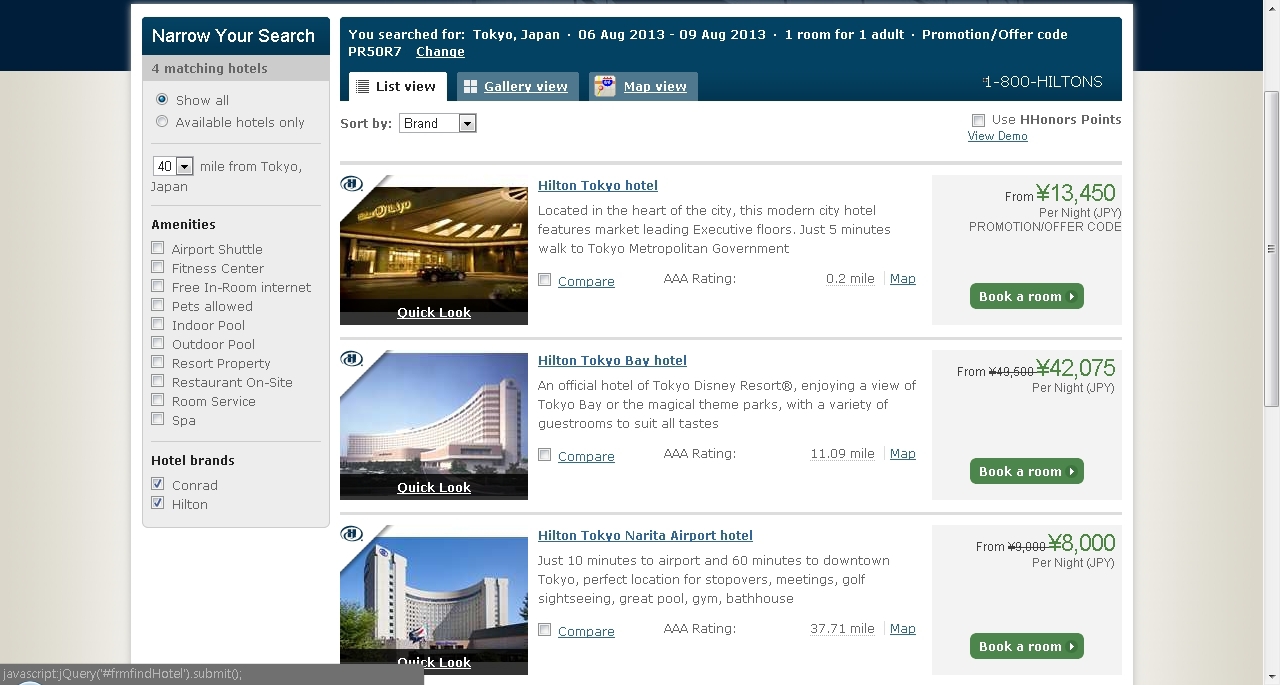Open the View Demo link
1280x685 pixels.
(x=997, y=136)
